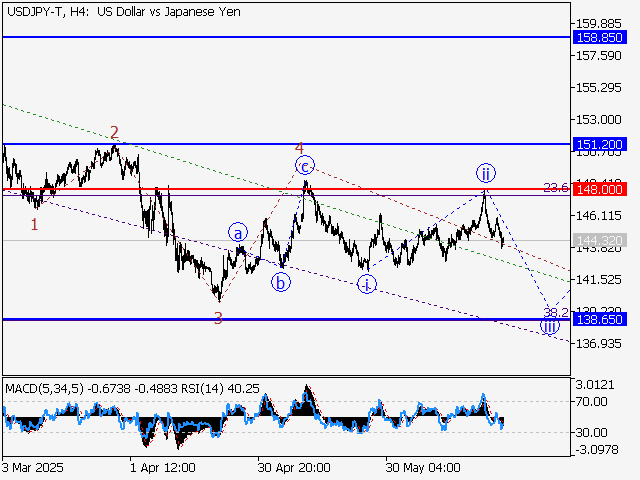Click the red wave 1 label
Screen dimensions: 640x480
(34, 224)
